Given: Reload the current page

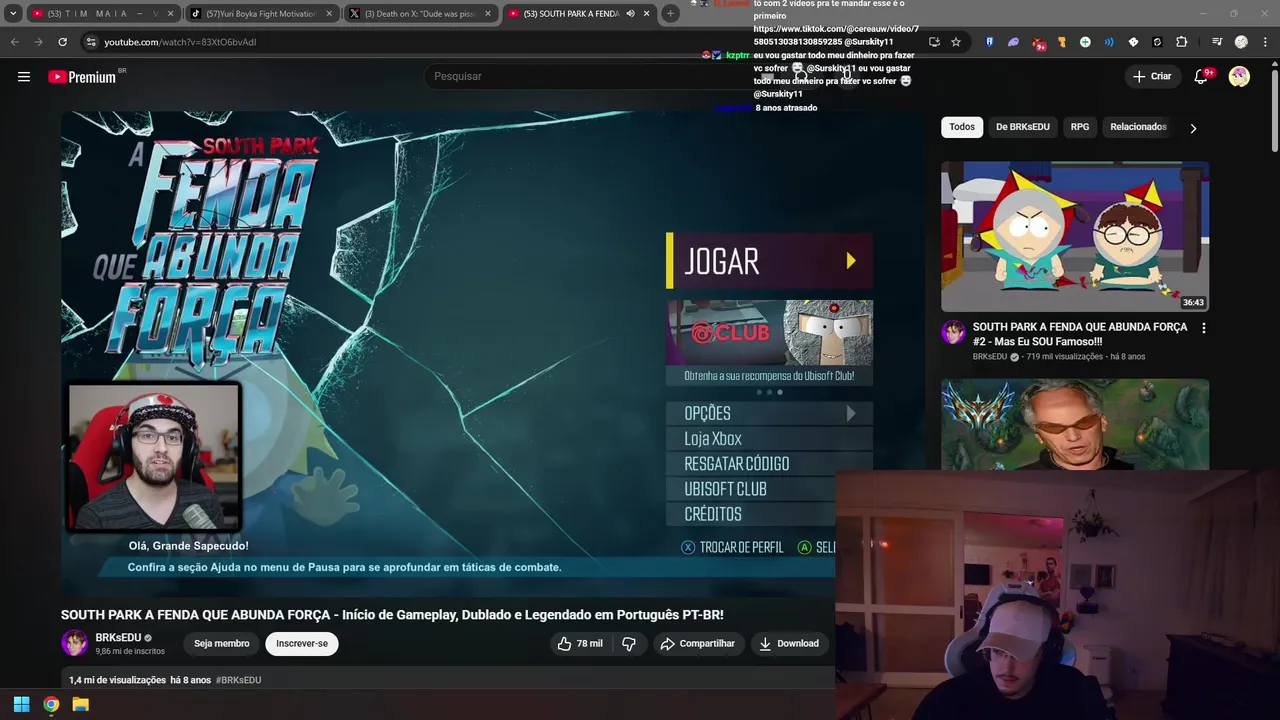Looking at the screenshot, I should pos(62,42).
